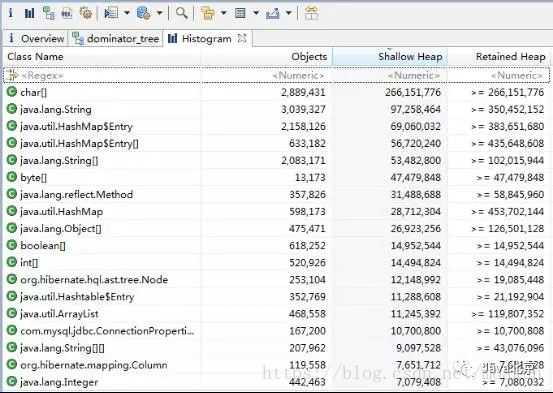Click the export results icon
Image resolution: width=553 pixels, height=393 pixels.
273,13
